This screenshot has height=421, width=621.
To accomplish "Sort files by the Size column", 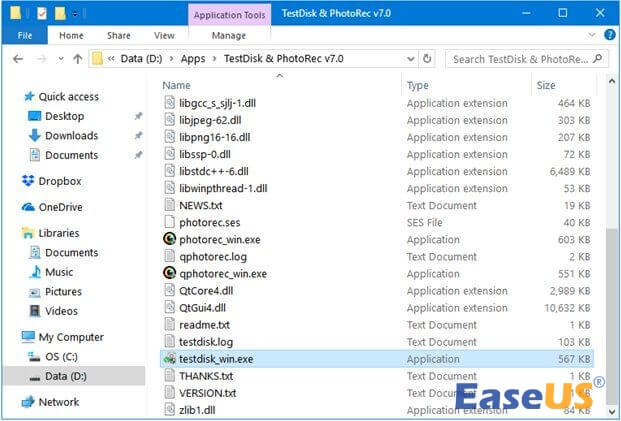I will point(546,85).
